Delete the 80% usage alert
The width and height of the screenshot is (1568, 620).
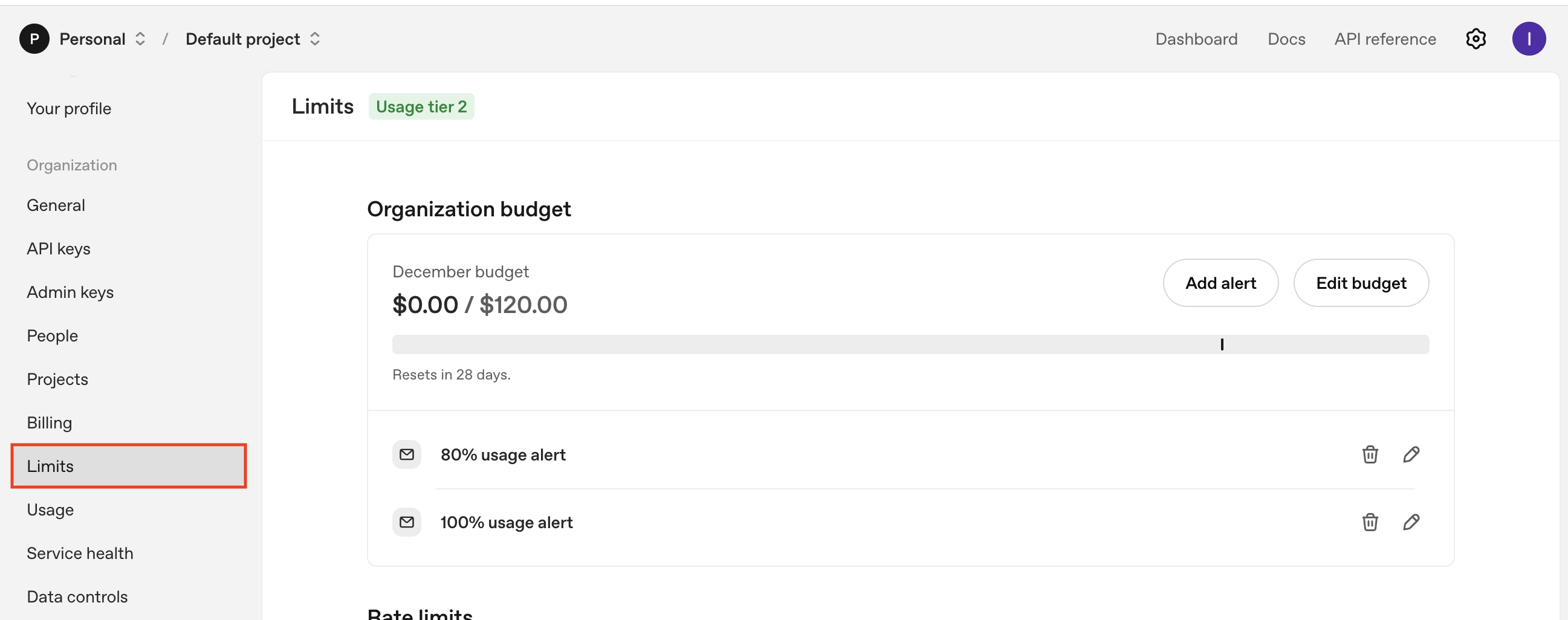[1370, 454]
